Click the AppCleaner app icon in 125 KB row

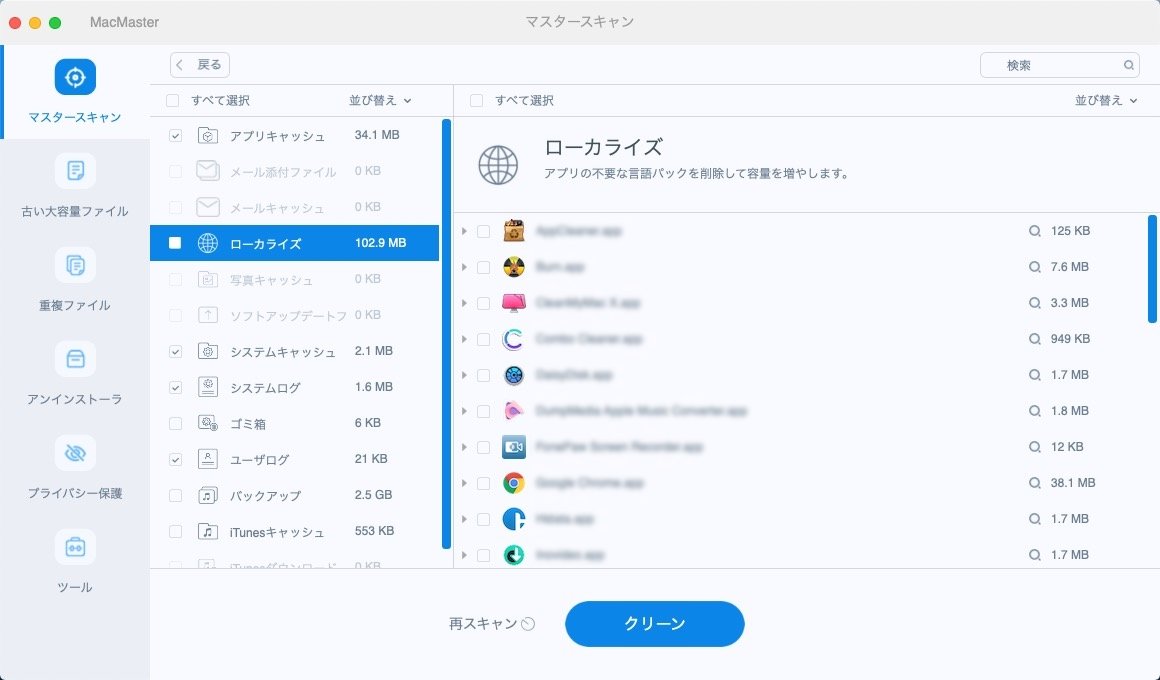click(513, 231)
